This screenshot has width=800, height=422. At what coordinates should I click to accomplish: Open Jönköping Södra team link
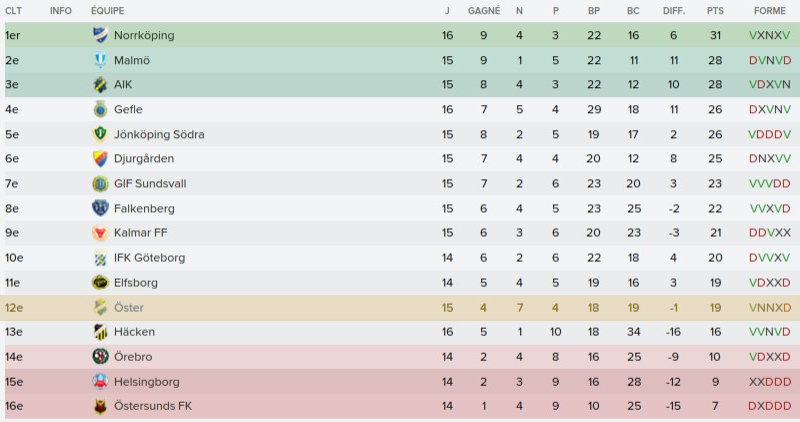[158, 134]
